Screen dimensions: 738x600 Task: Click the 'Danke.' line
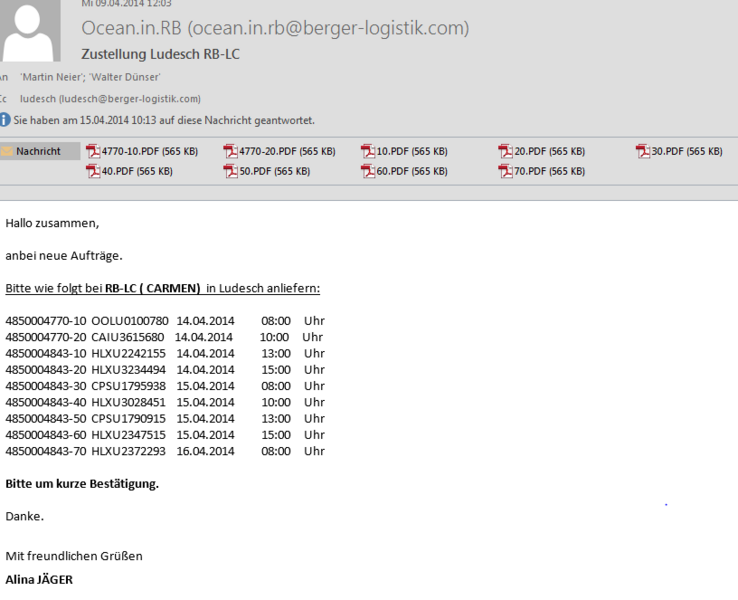(24, 517)
